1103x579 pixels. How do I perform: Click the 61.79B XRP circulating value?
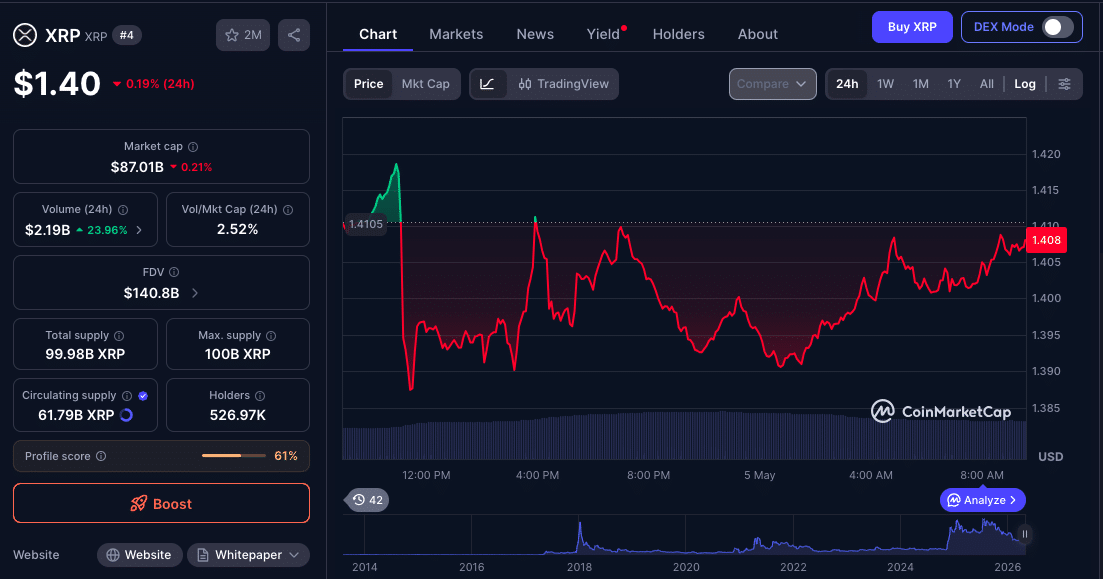coord(76,415)
